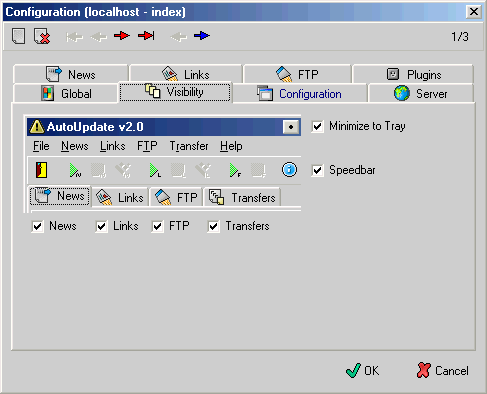Click the red last-record arrow
Viewport: 487px width, 394px height.
146,35
